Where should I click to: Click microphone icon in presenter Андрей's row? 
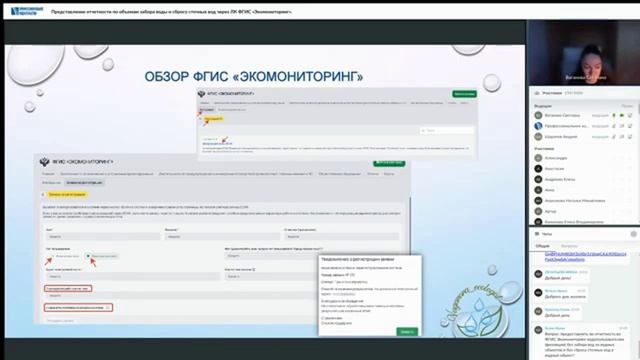[613, 137]
